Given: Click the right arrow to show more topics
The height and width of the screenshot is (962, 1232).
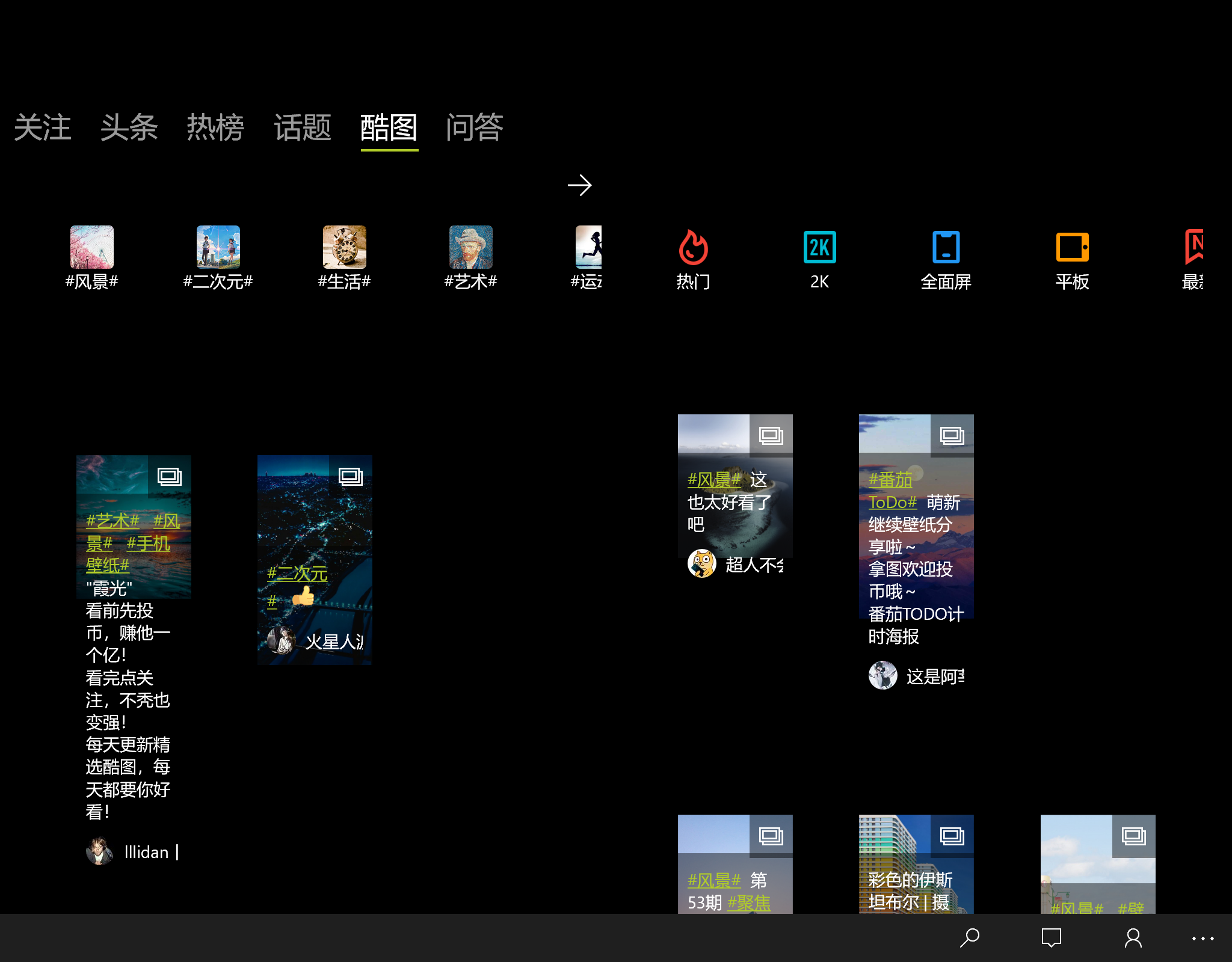Looking at the screenshot, I should 580,185.
